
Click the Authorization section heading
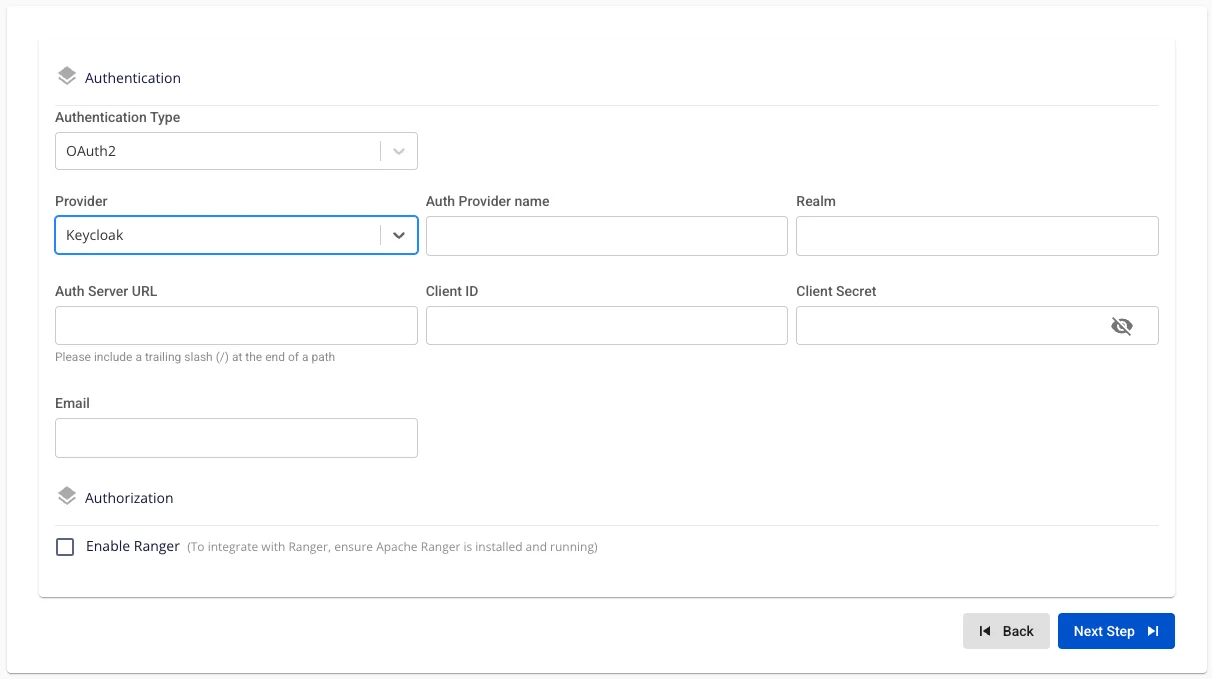pos(129,498)
